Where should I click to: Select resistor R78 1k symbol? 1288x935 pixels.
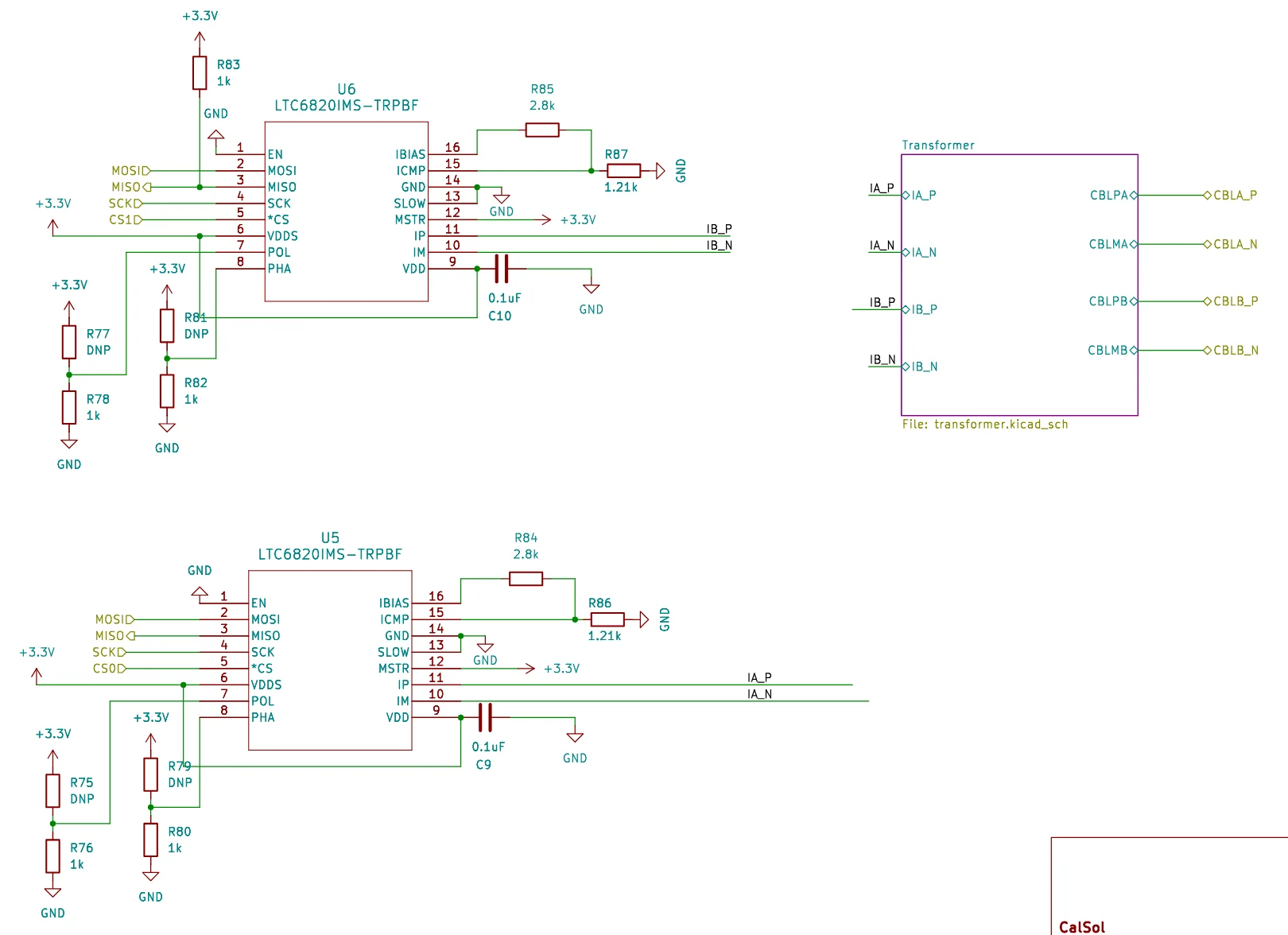(x=69, y=407)
